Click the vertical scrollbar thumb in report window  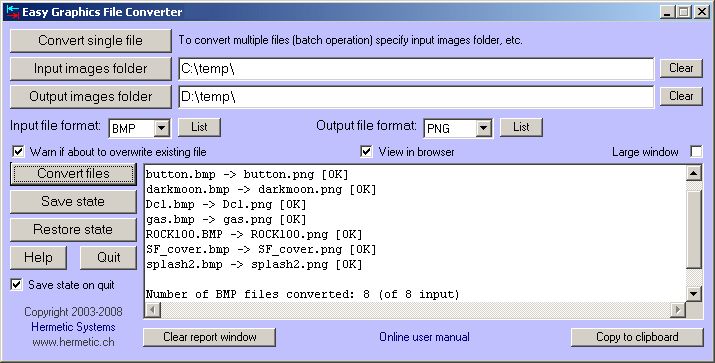coord(694,229)
